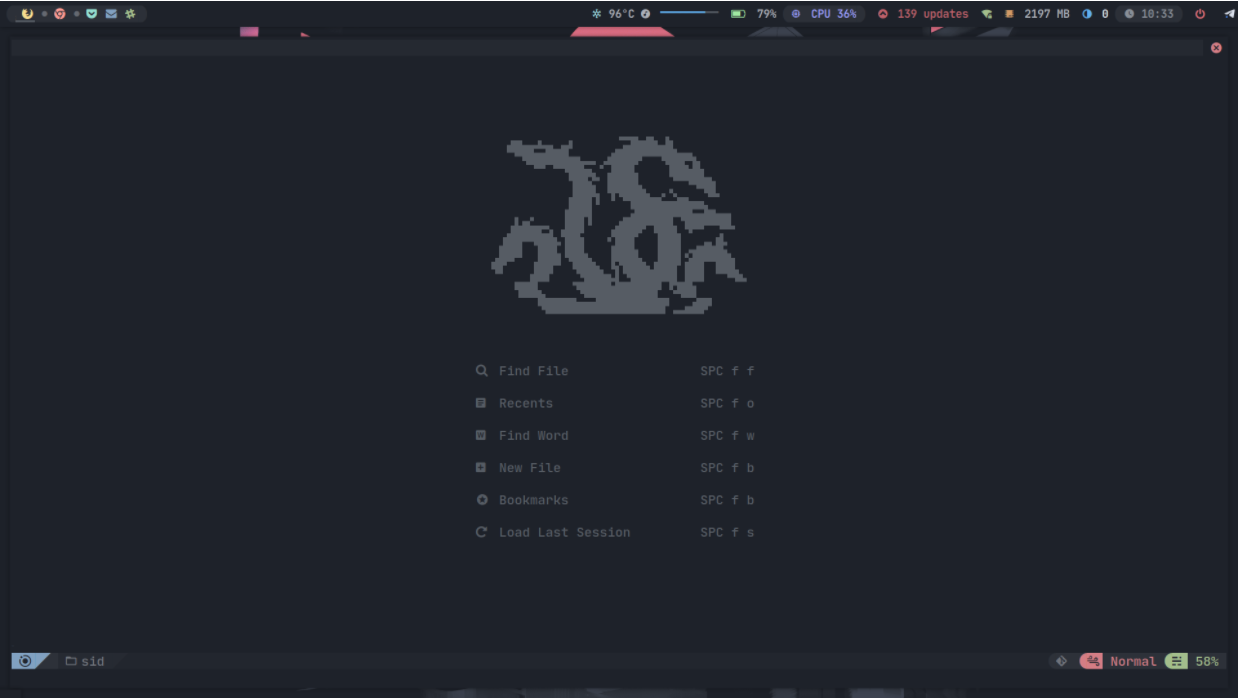The width and height of the screenshot is (1240, 699).
Task: Click the Telegram icon at top right
Action: point(1230,14)
